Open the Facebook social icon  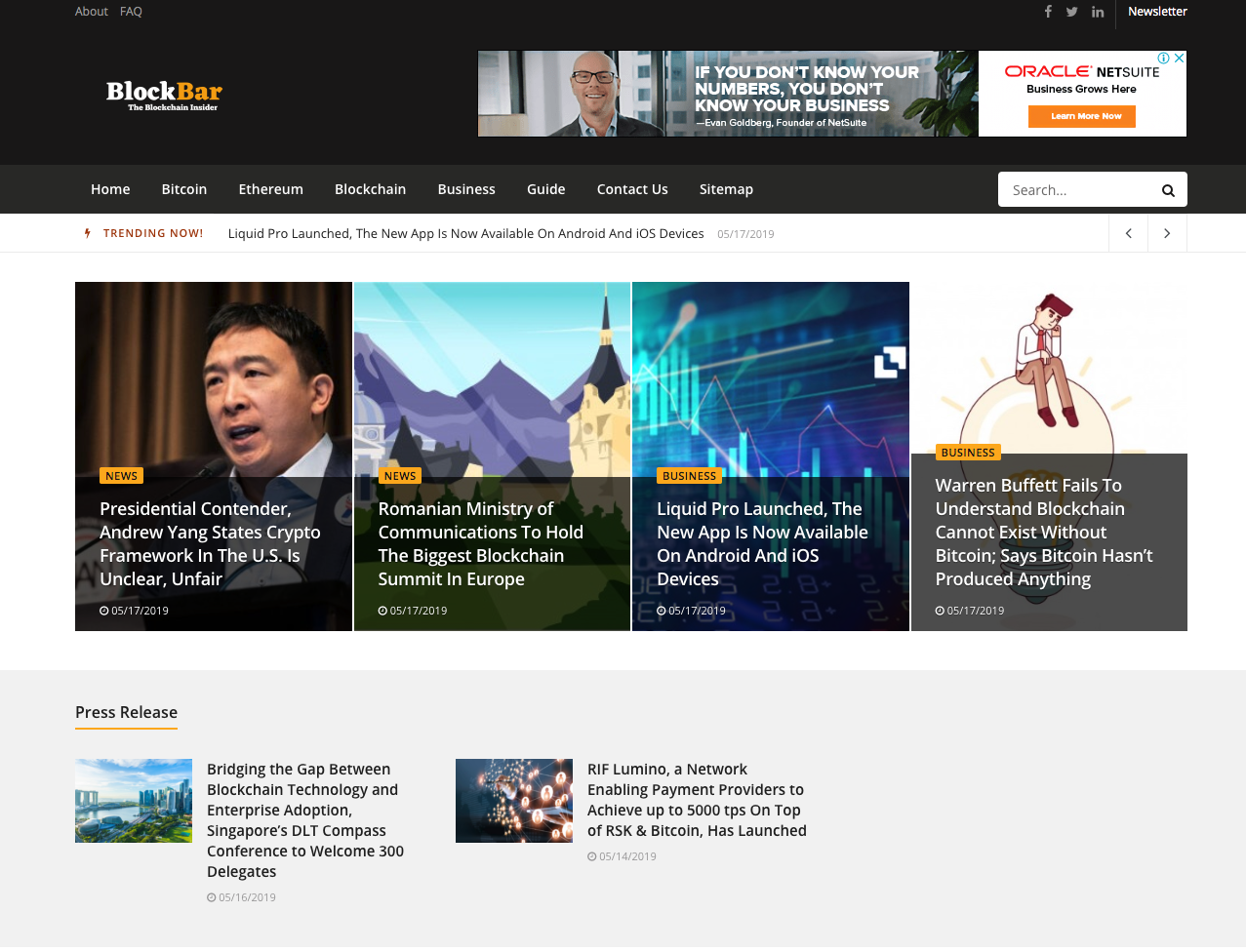tap(1048, 12)
